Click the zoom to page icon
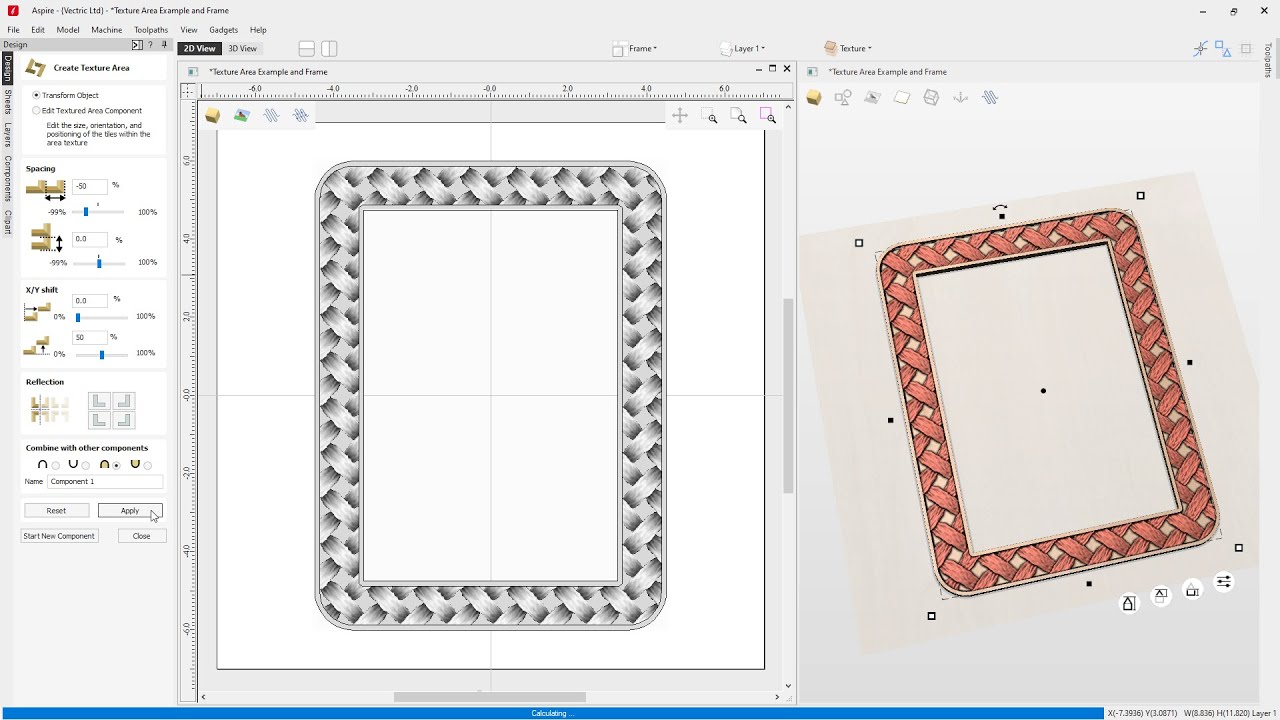1280x720 pixels. tap(739, 116)
